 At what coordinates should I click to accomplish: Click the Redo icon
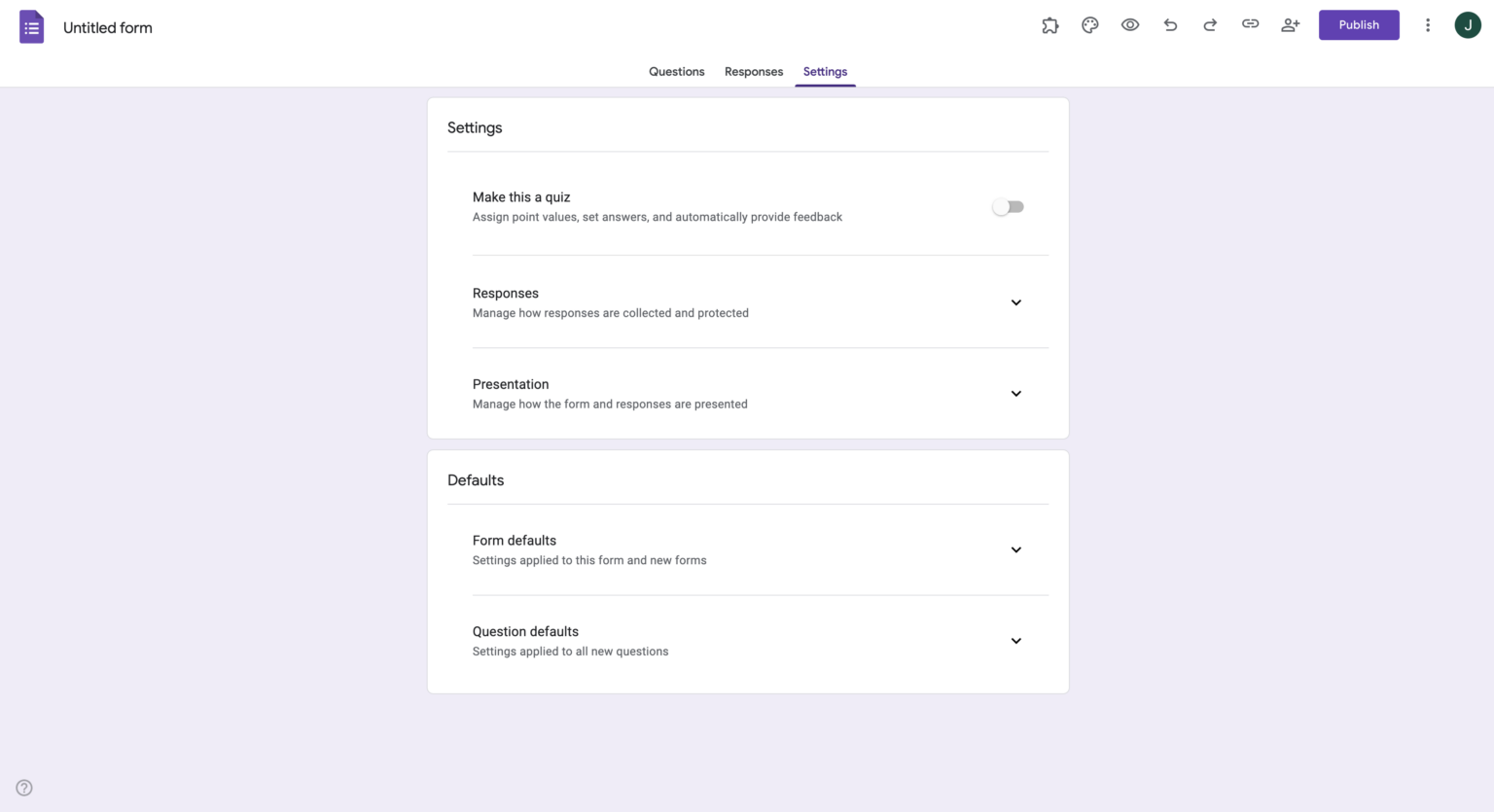pos(1210,24)
